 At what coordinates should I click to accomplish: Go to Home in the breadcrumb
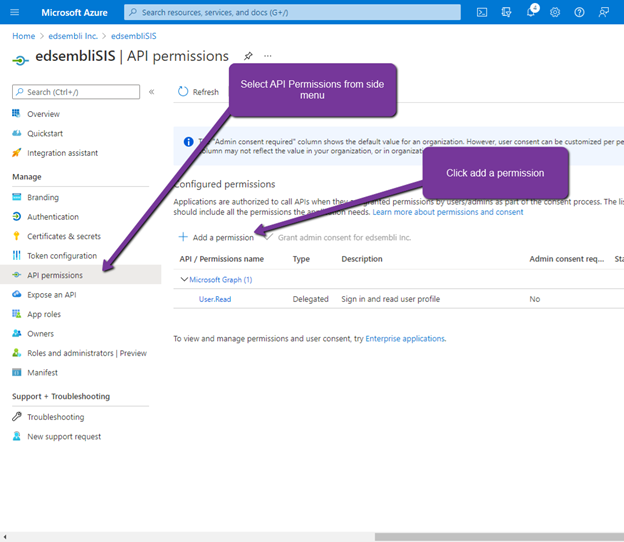[x=23, y=36]
